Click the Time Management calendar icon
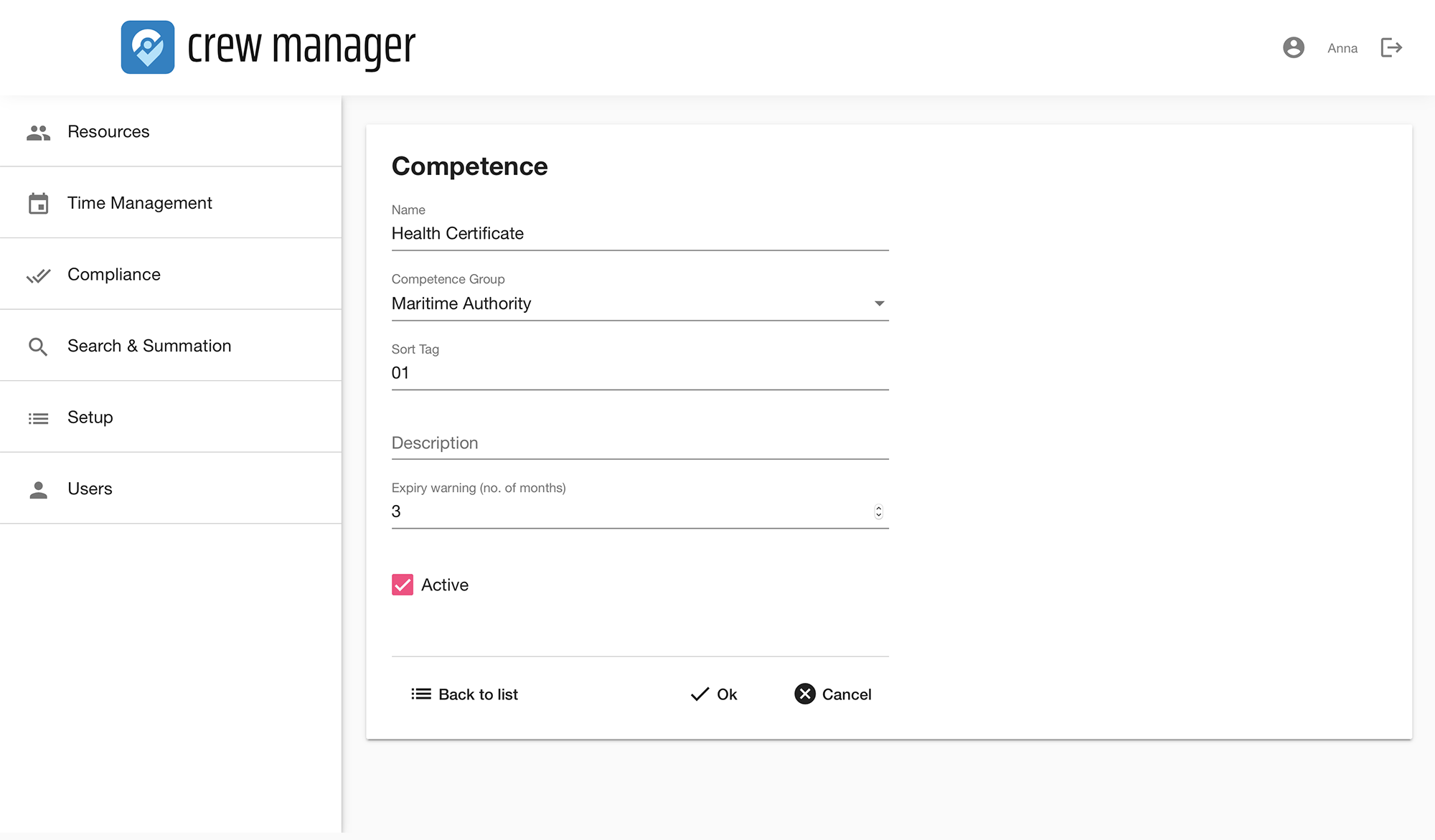The height and width of the screenshot is (840, 1435). coord(38,204)
